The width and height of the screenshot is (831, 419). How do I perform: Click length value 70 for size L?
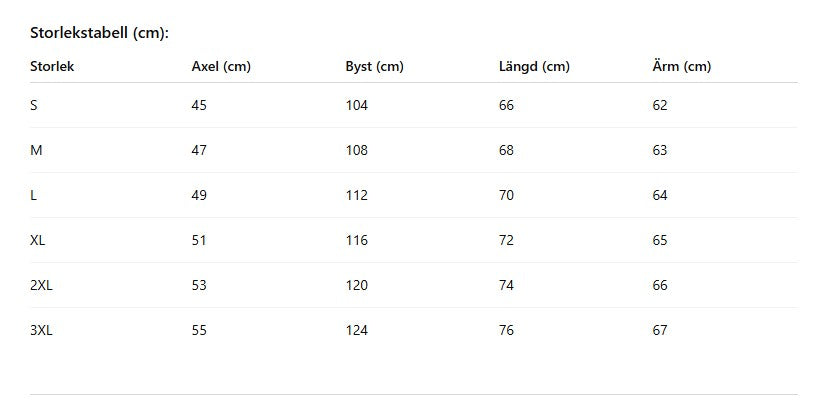pos(506,195)
